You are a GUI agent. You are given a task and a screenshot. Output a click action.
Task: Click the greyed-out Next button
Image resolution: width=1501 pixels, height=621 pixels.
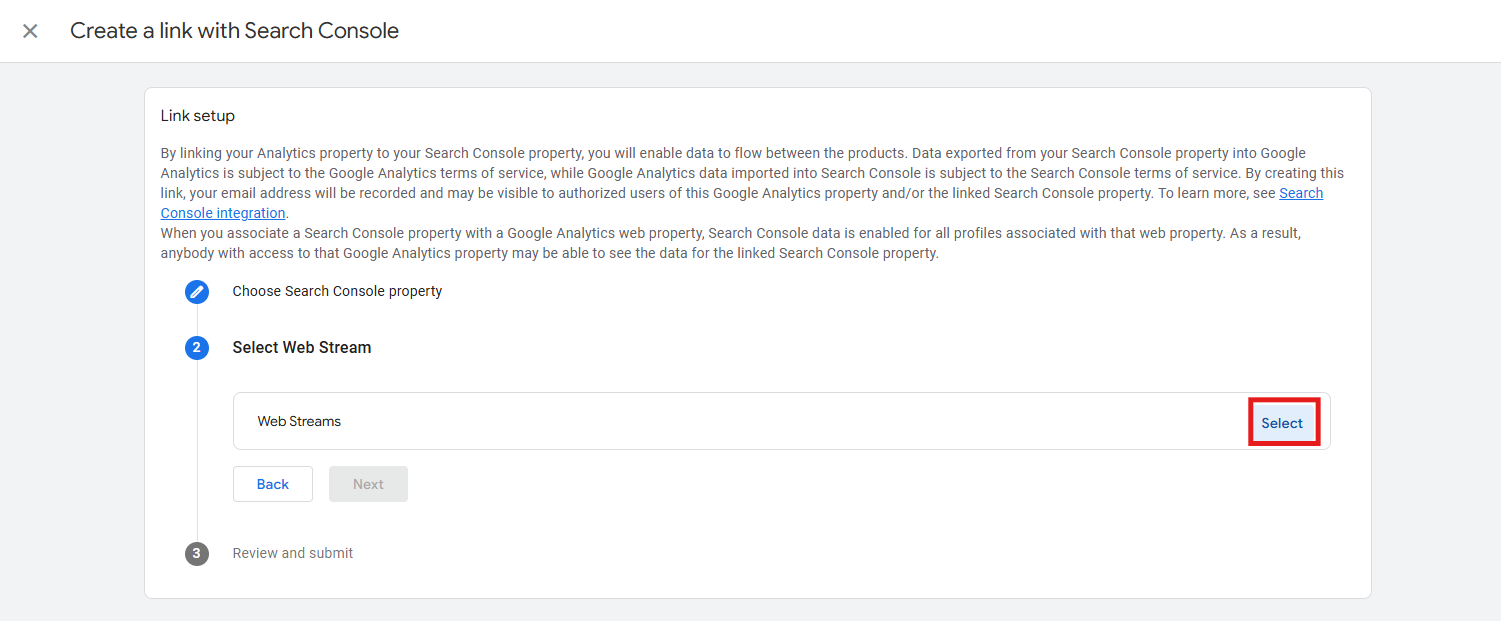point(368,484)
